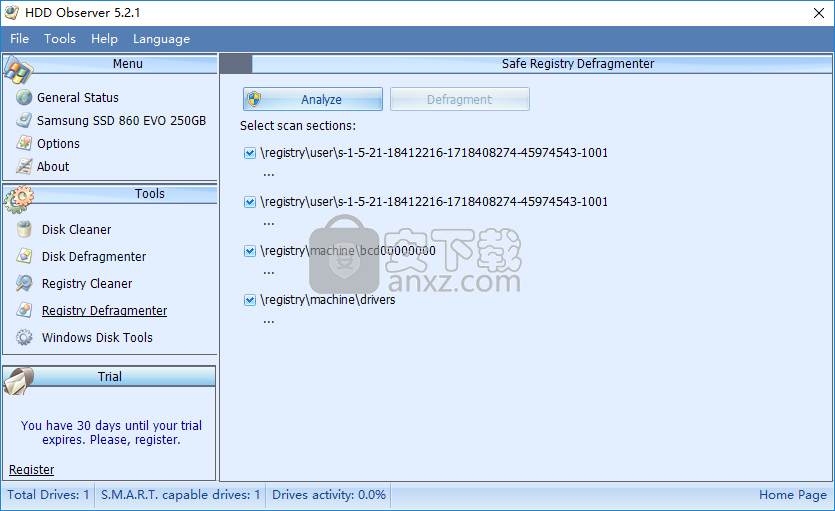Click the Menu panel Windows logo icon
Viewport: 835px width, 511px height.
coord(18,69)
